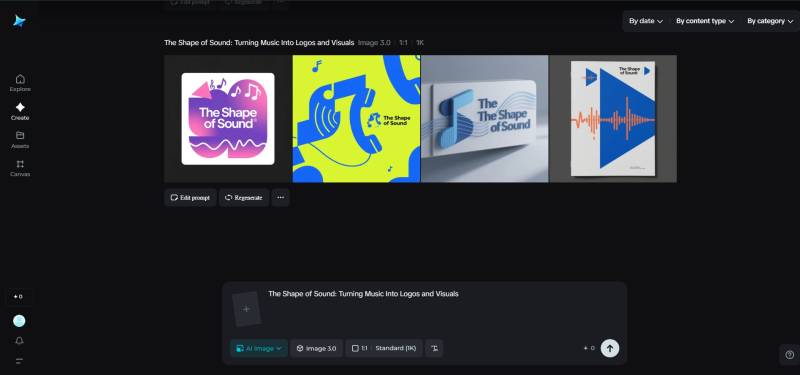Open the Create section
800x375 pixels.
coord(20,111)
